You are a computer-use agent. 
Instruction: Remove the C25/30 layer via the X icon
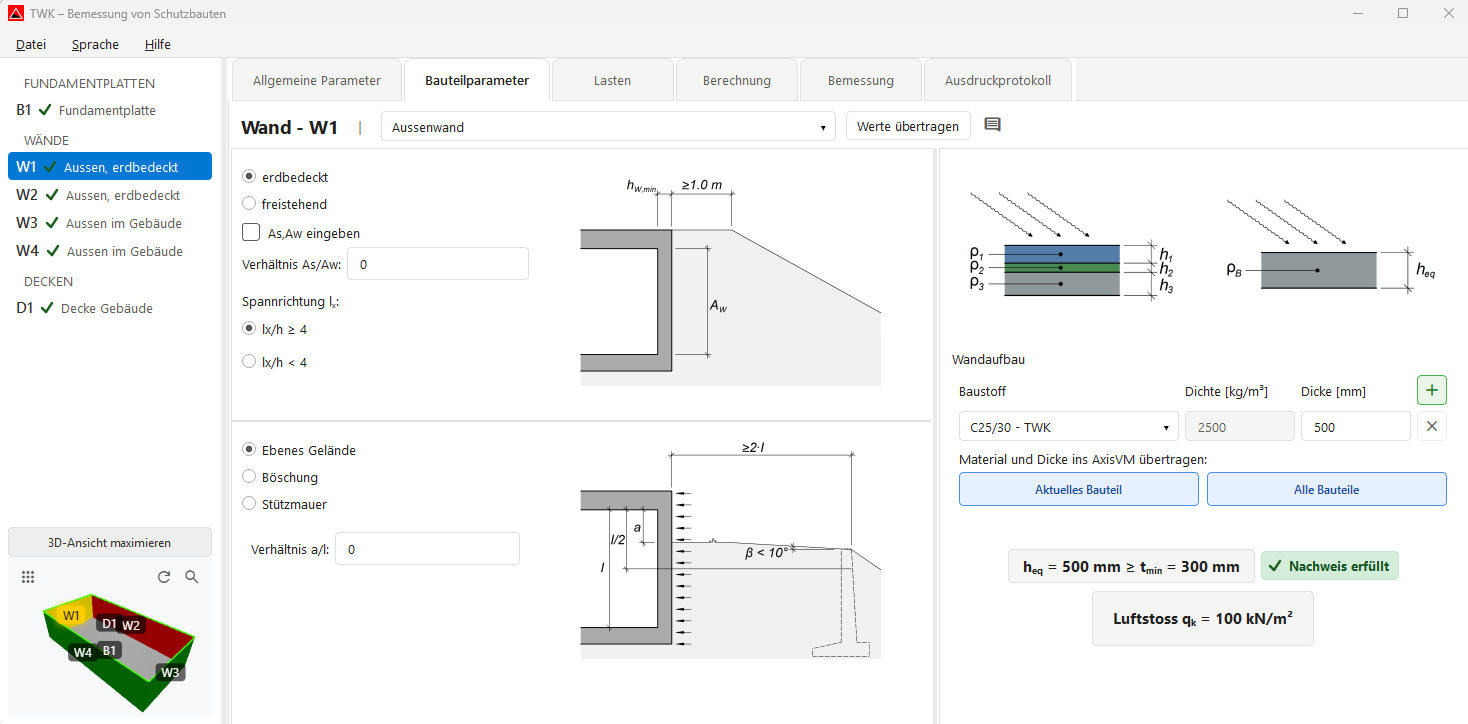[x=1431, y=426]
